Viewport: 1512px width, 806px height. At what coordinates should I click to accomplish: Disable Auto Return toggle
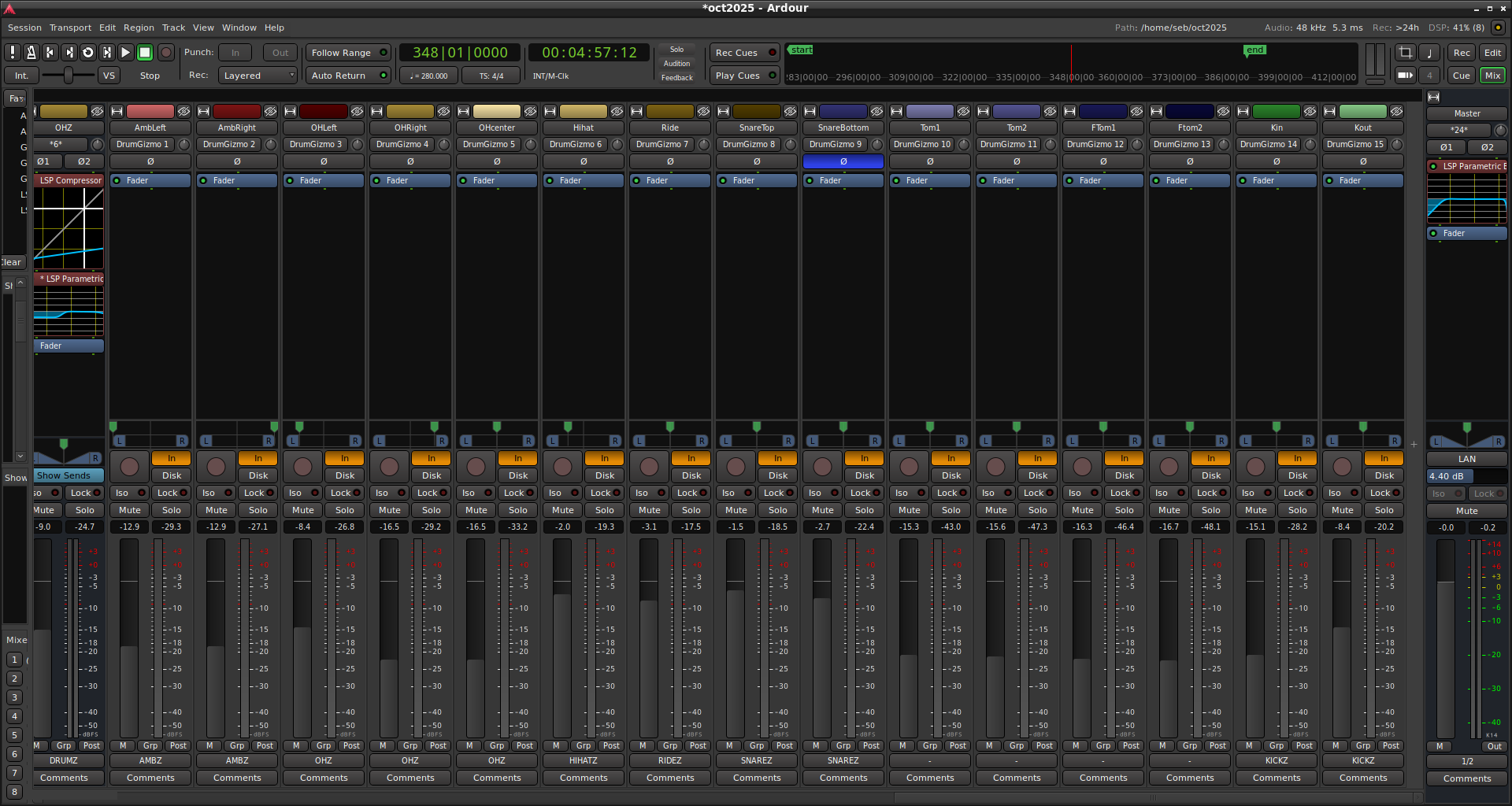[x=348, y=76]
